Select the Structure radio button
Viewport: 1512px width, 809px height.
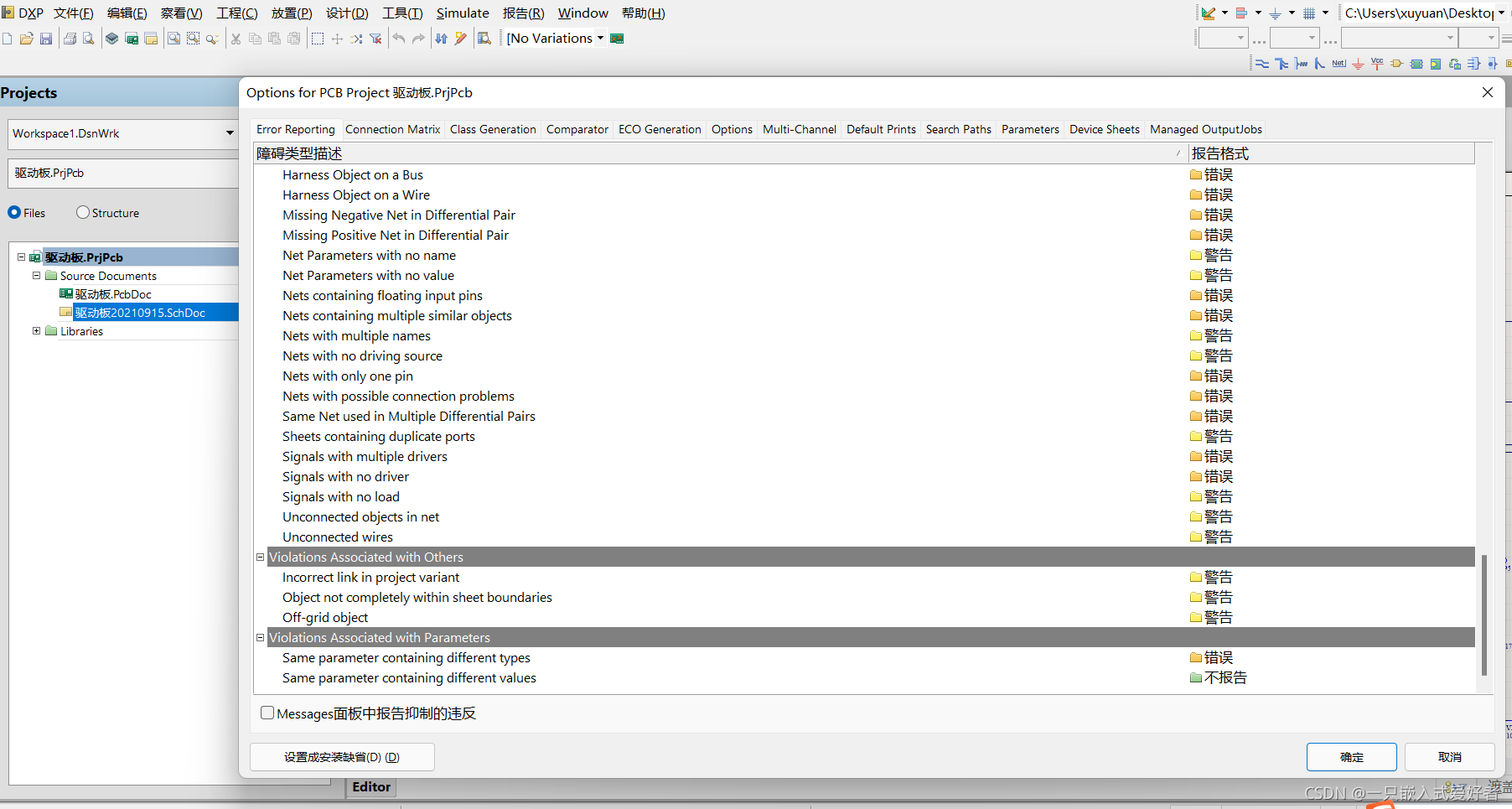pyautogui.click(x=82, y=213)
